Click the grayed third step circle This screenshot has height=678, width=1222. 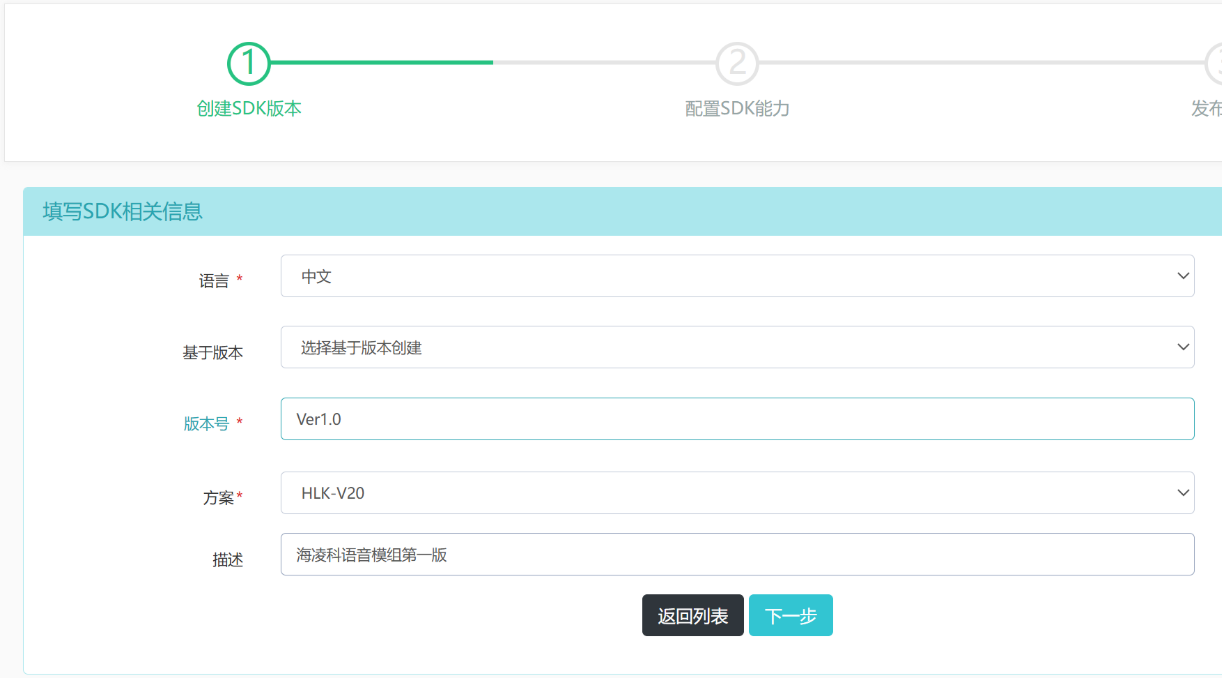click(1217, 62)
